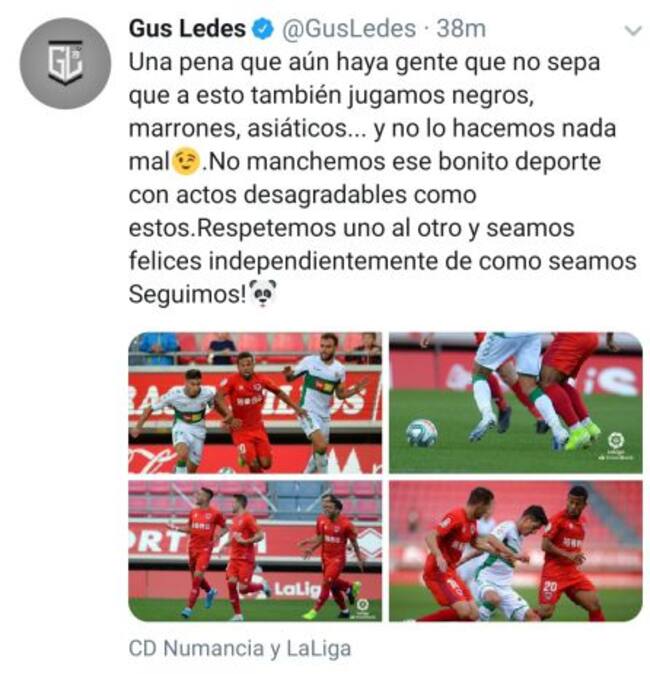Click the blue verified badge
650x674 pixels.
(x=263, y=29)
